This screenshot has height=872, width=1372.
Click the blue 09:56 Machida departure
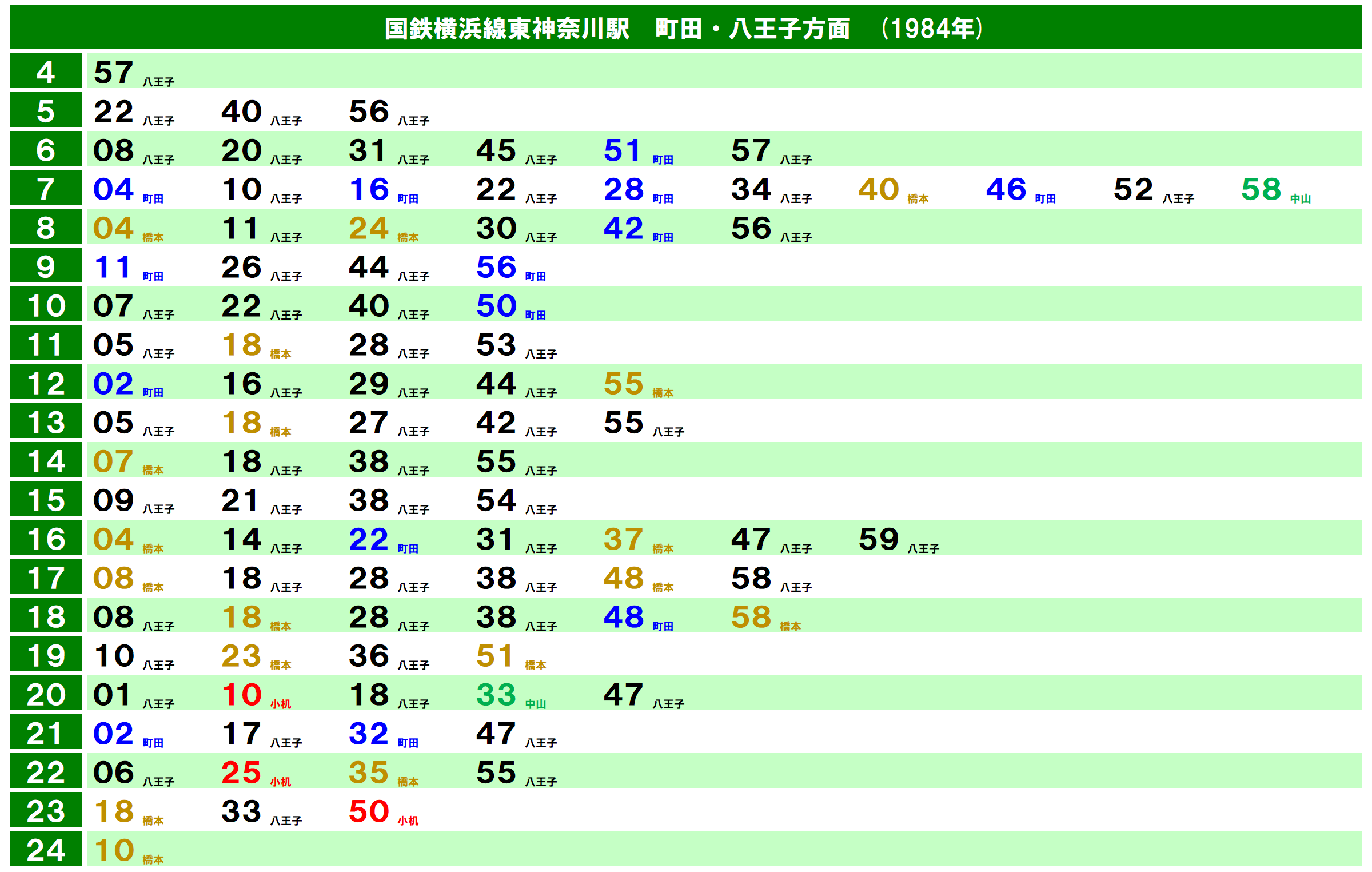(496, 267)
